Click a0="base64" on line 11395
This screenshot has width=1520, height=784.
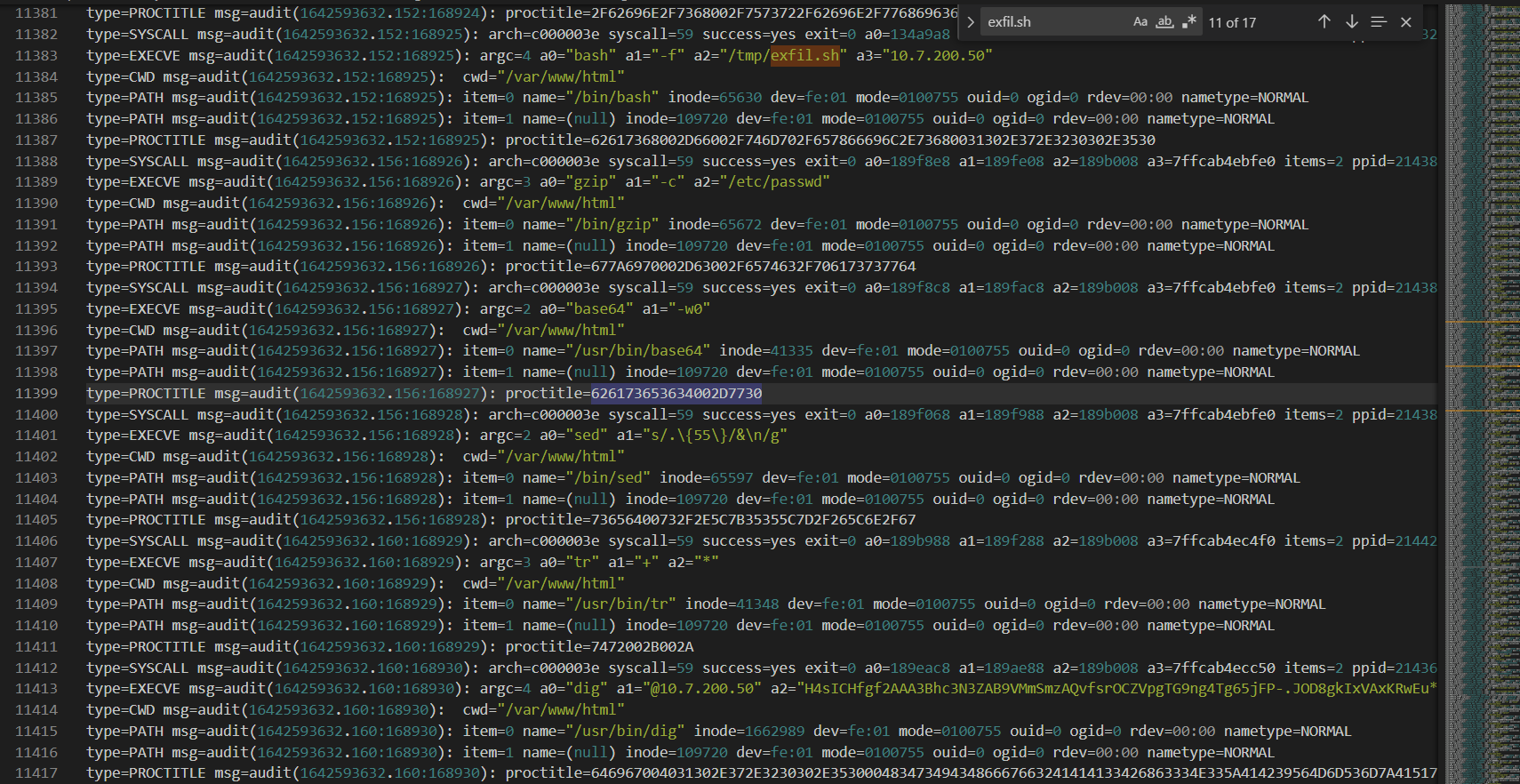(587, 308)
